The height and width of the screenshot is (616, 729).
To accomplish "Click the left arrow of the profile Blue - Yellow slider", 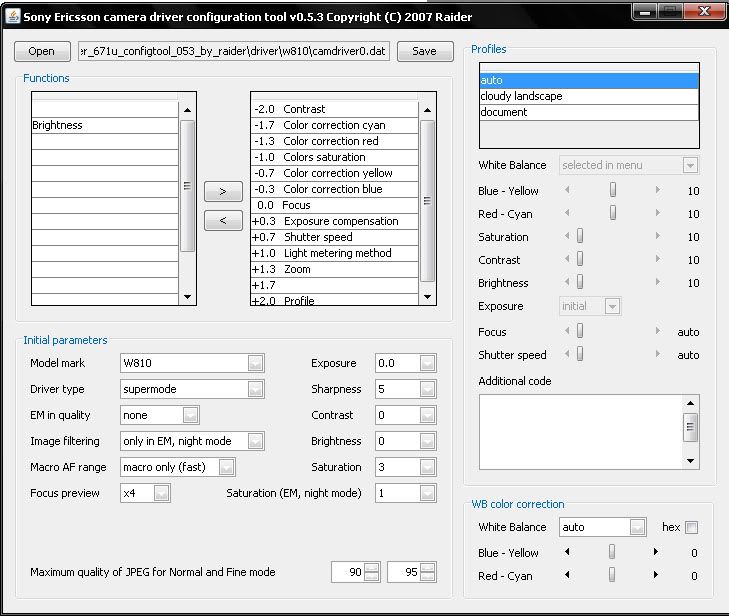I will pyautogui.click(x=567, y=190).
